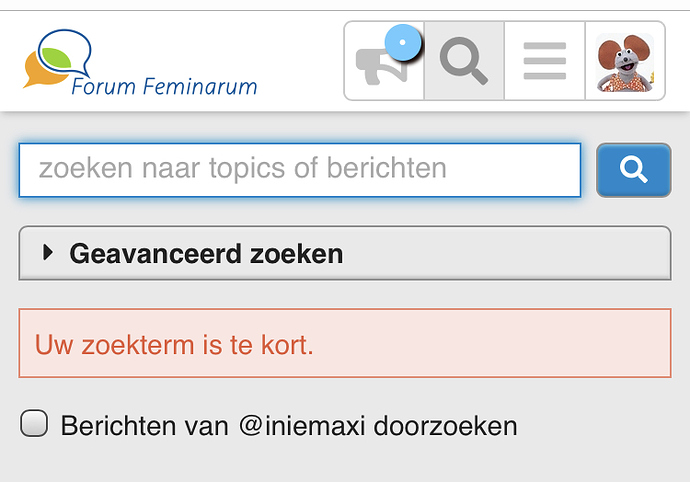Screen dimensions: 690x482
Task: Click the blue search submit button
Action: click(x=634, y=170)
